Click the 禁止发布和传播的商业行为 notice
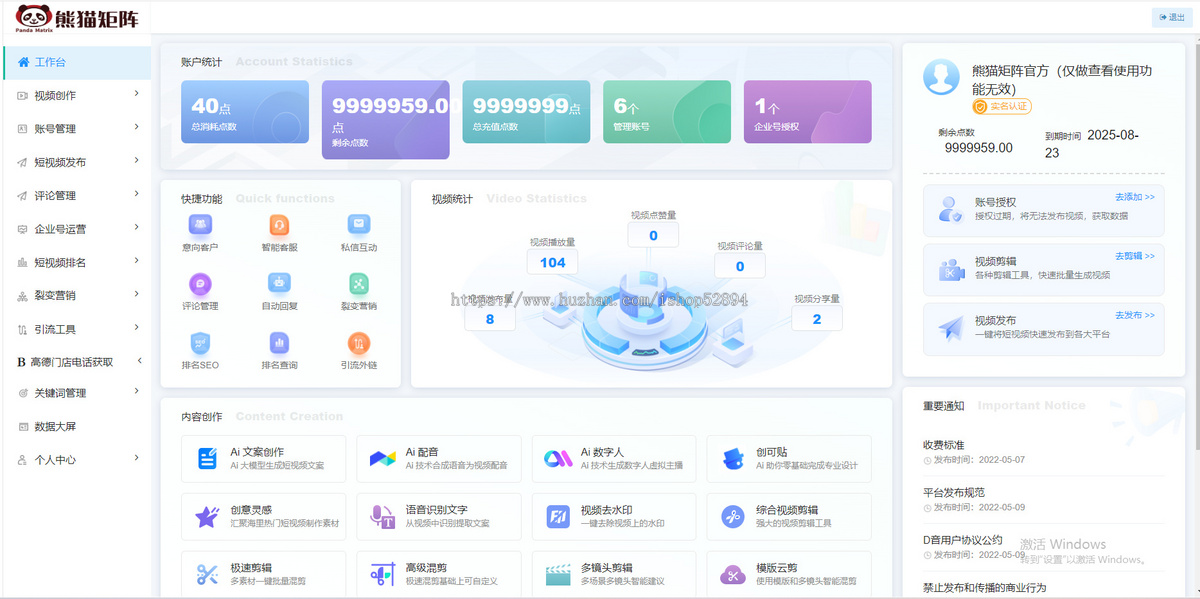1200x599 pixels. pyautogui.click(x=984, y=587)
